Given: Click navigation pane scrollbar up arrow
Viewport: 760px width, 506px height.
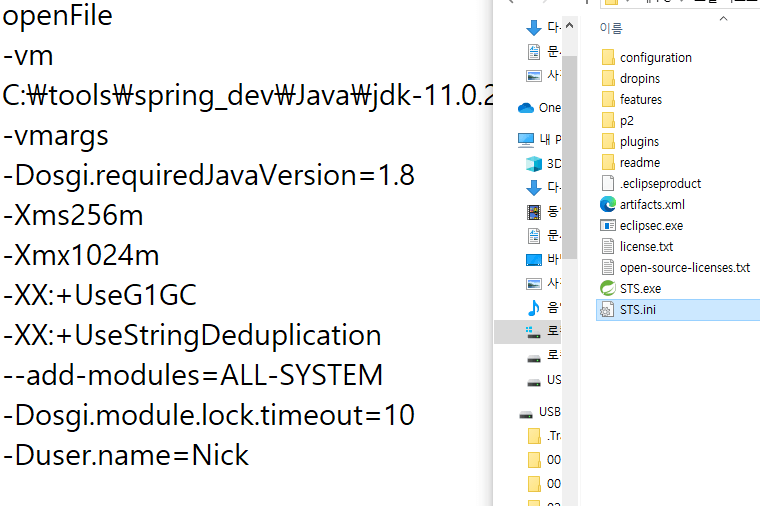Looking at the screenshot, I should tap(570, 26).
